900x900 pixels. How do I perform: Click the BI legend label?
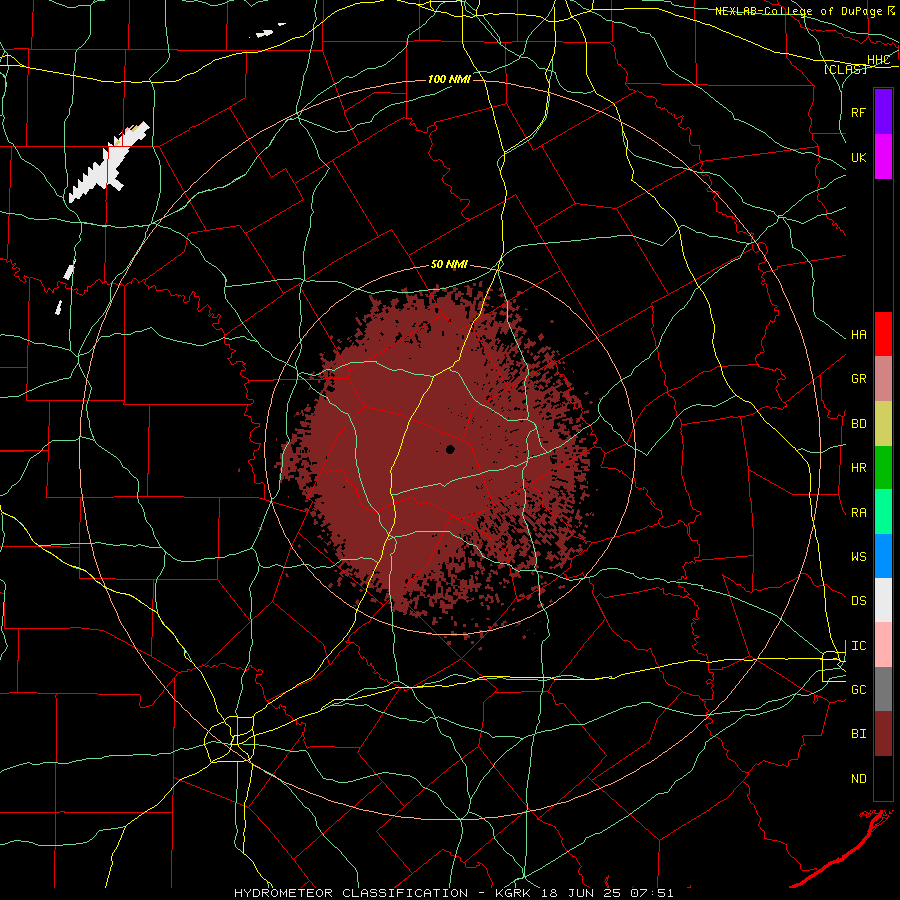858,734
